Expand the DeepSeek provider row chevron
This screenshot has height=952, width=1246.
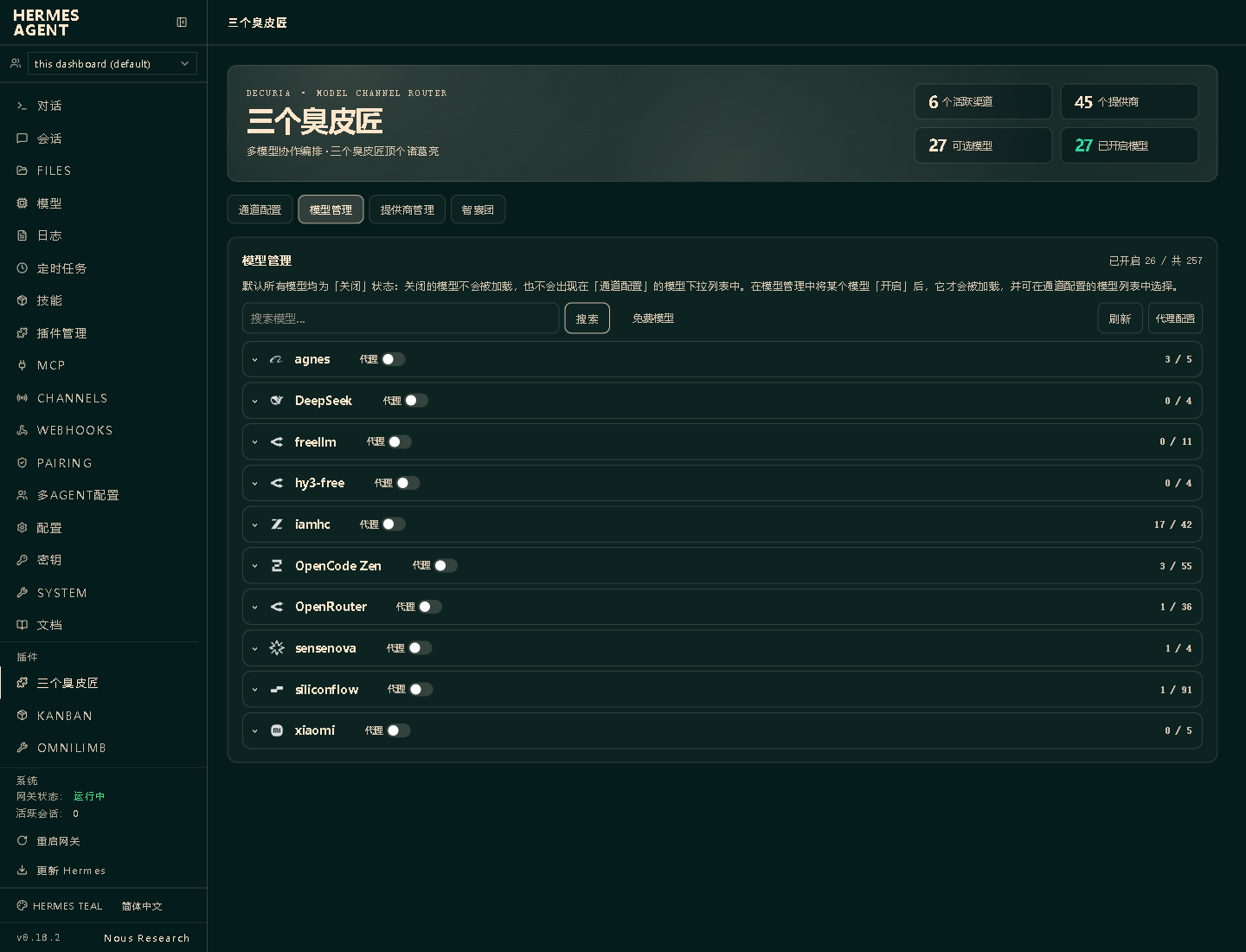tap(255, 402)
